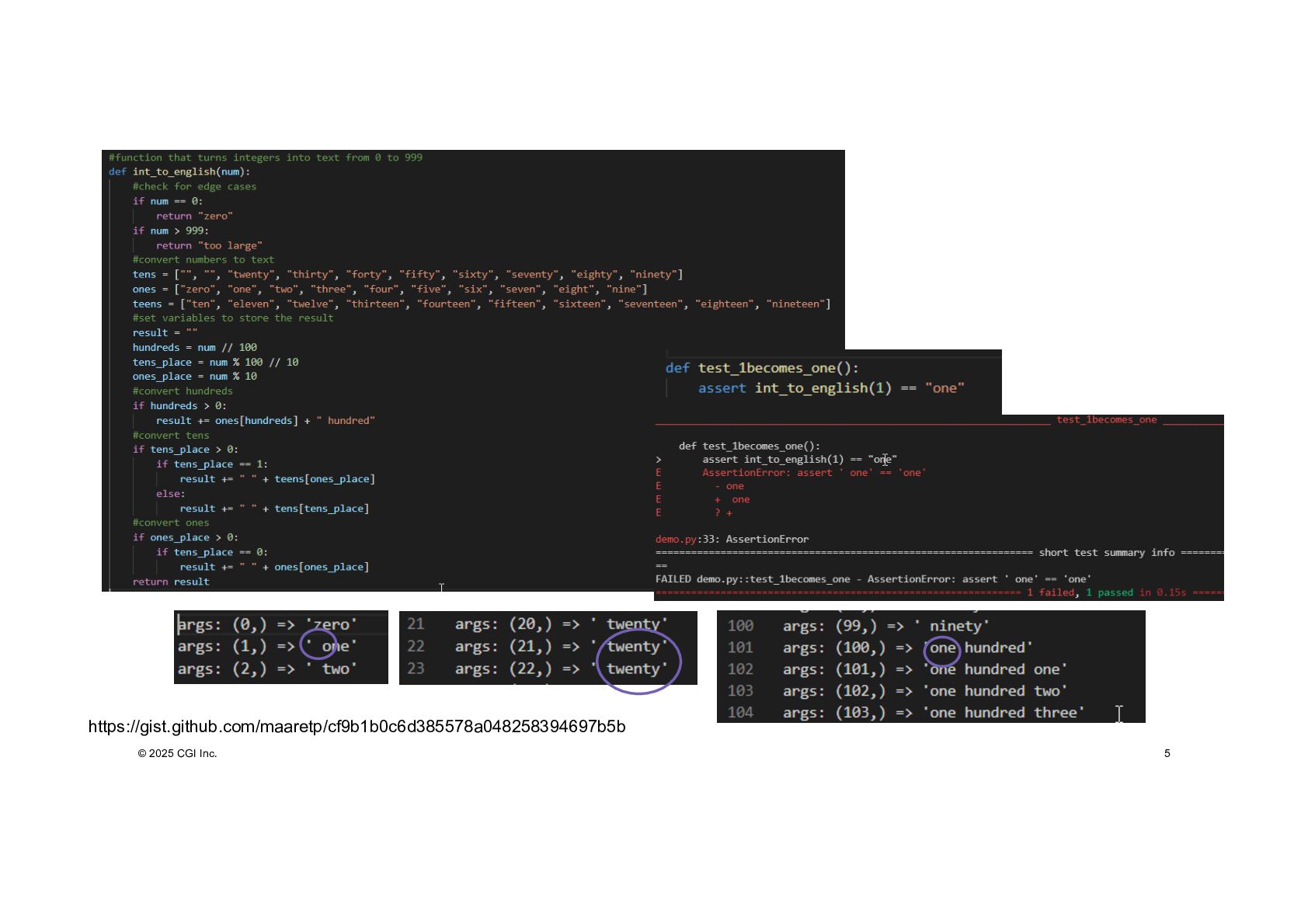Open the gist.github.com/maaretp link
This screenshot has height=924, width=1308.
click(x=357, y=727)
